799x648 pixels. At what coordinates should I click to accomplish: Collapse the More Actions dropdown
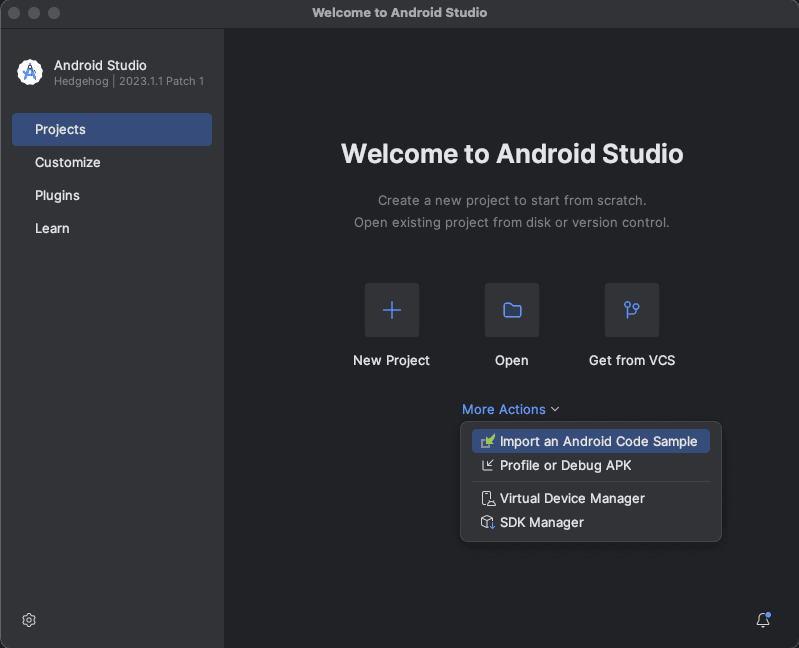coord(511,409)
